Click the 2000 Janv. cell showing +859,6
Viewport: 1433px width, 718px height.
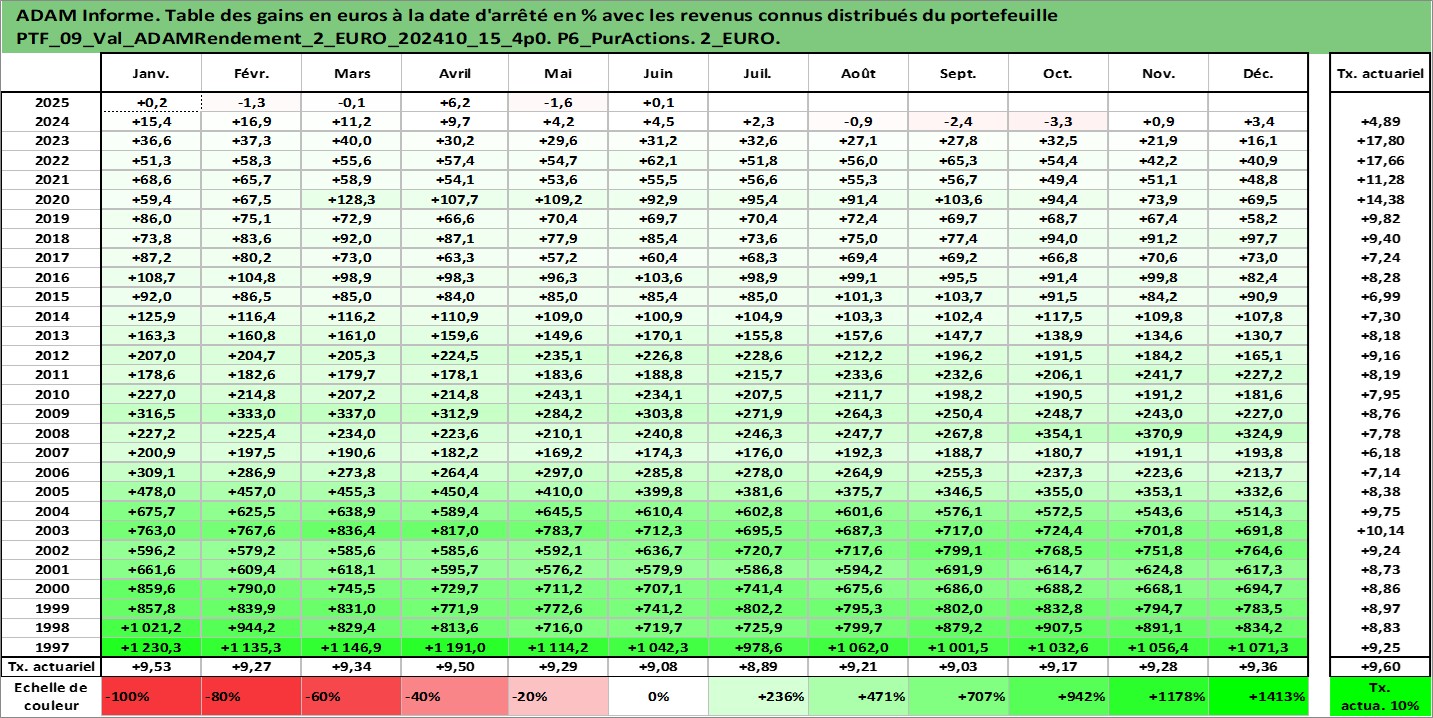point(151,589)
